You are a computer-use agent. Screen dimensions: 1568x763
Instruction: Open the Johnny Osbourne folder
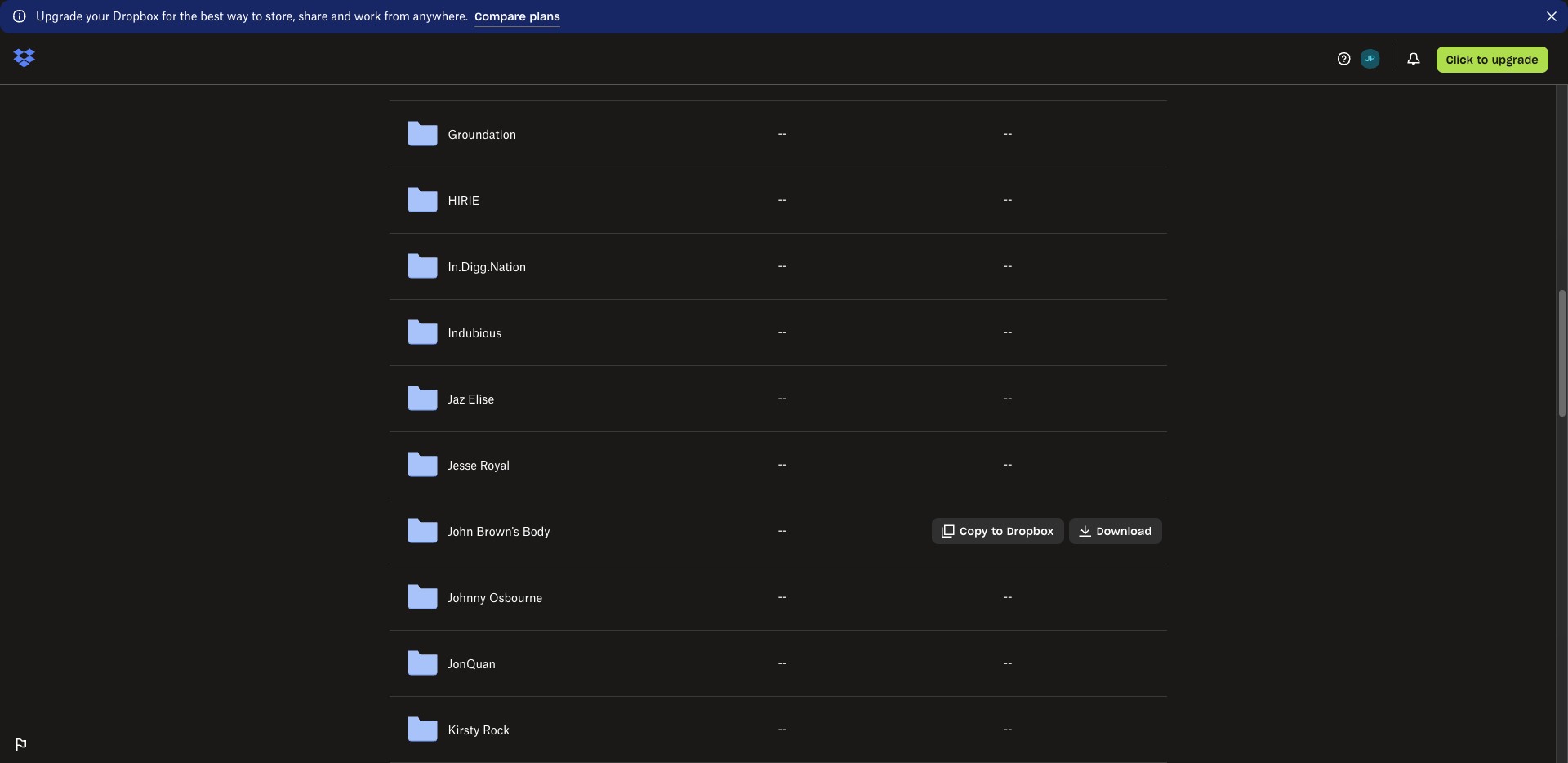(x=494, y=598)
